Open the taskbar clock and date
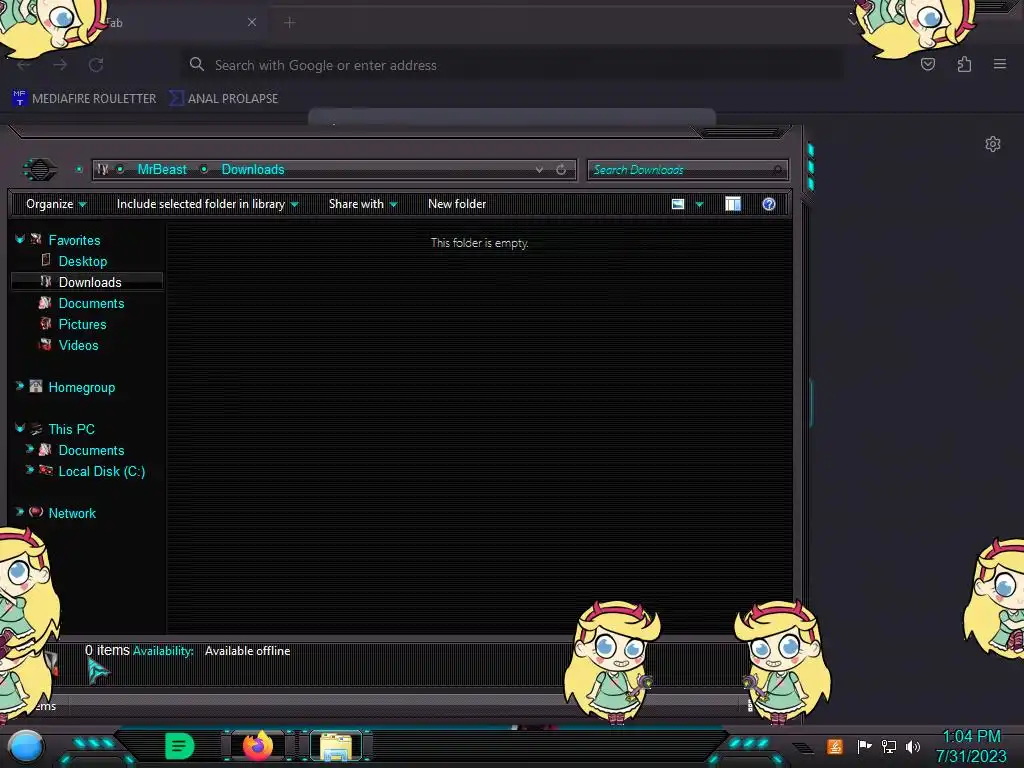Viewport: 1024px width, 768px height. tap(971, 746)
